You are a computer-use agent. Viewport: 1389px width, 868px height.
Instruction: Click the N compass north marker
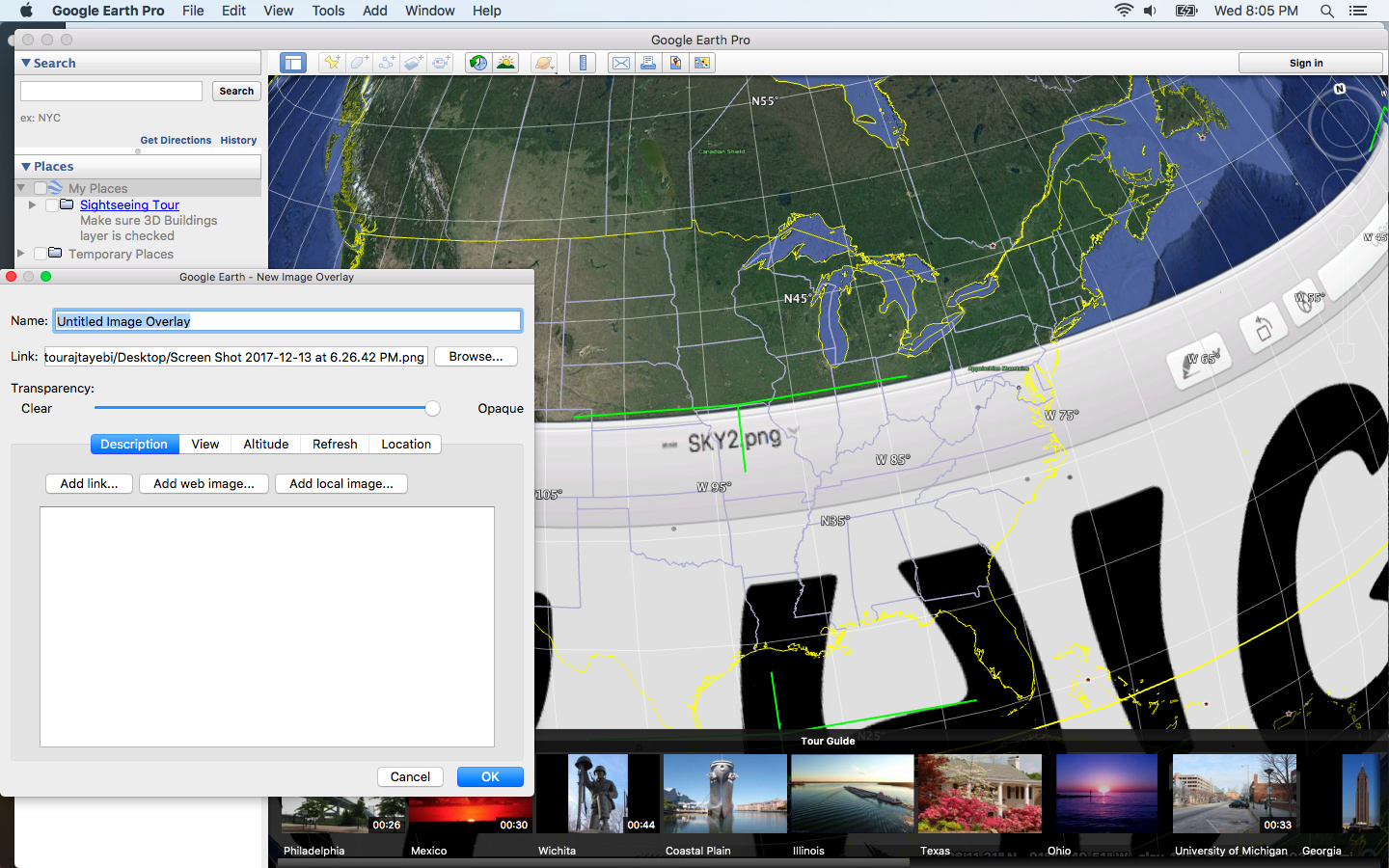click(1340, 89)
